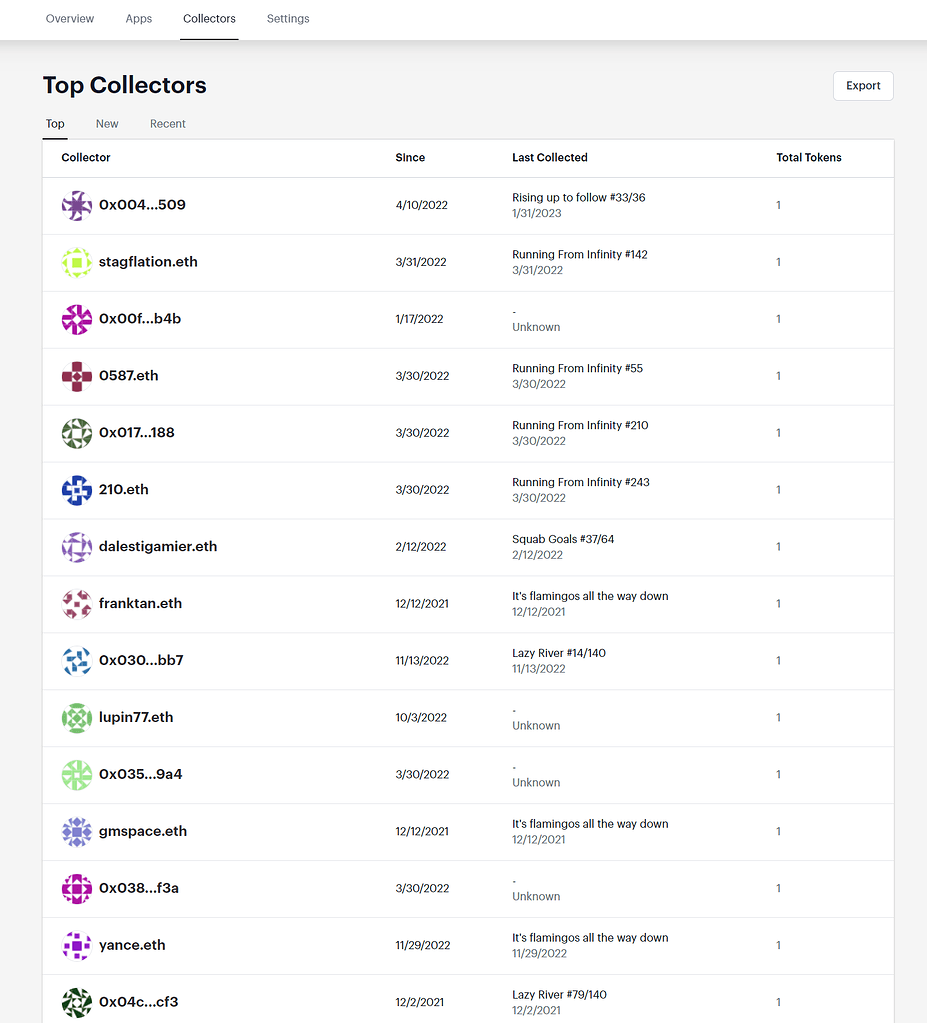Open the Running From Infinity #142 token
The image size is (927, 1023).
pyautogui.click(x=579, y=254)
